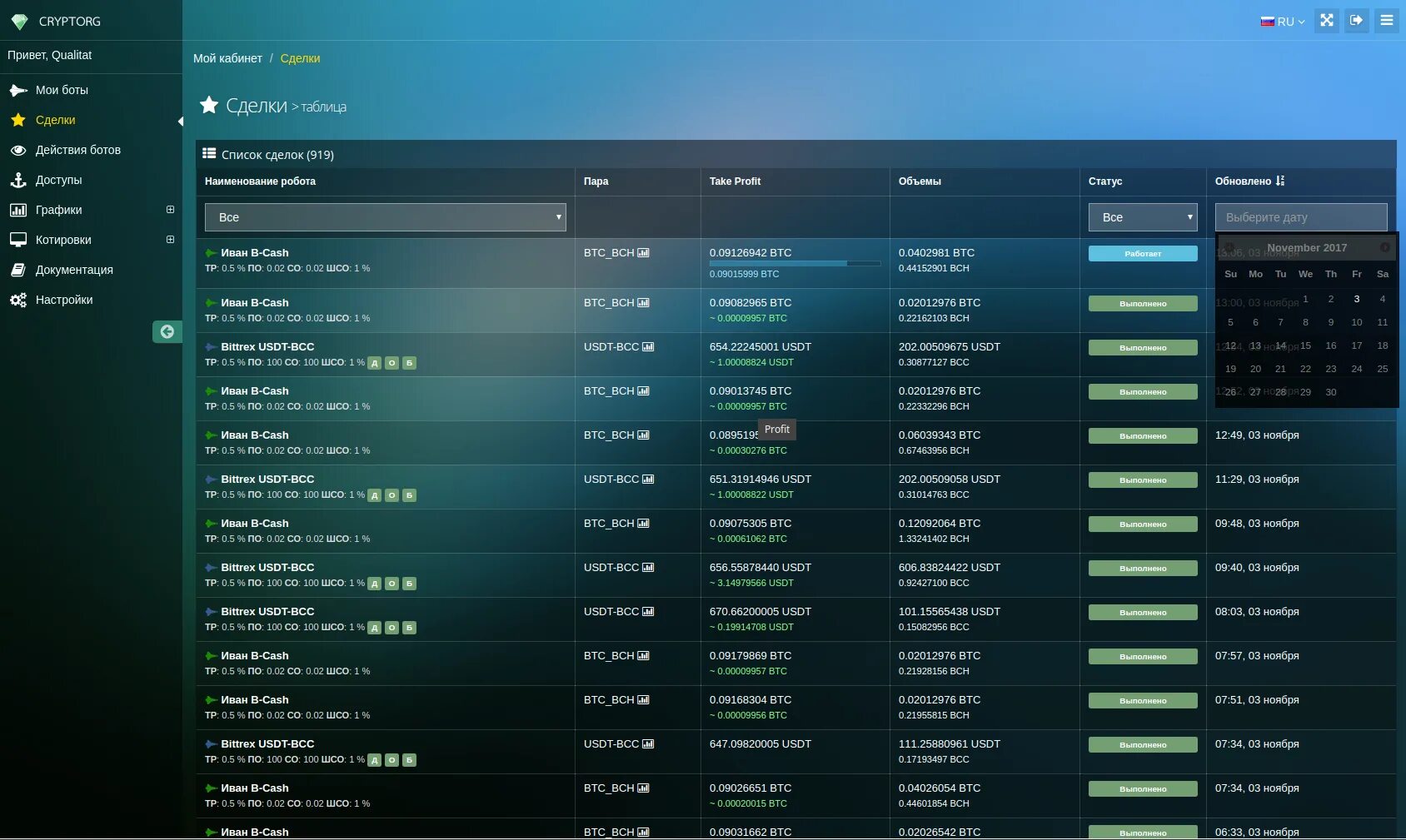Click the Документация book icon
This screenshot has height=840, width=1406.
click(17, 270)
